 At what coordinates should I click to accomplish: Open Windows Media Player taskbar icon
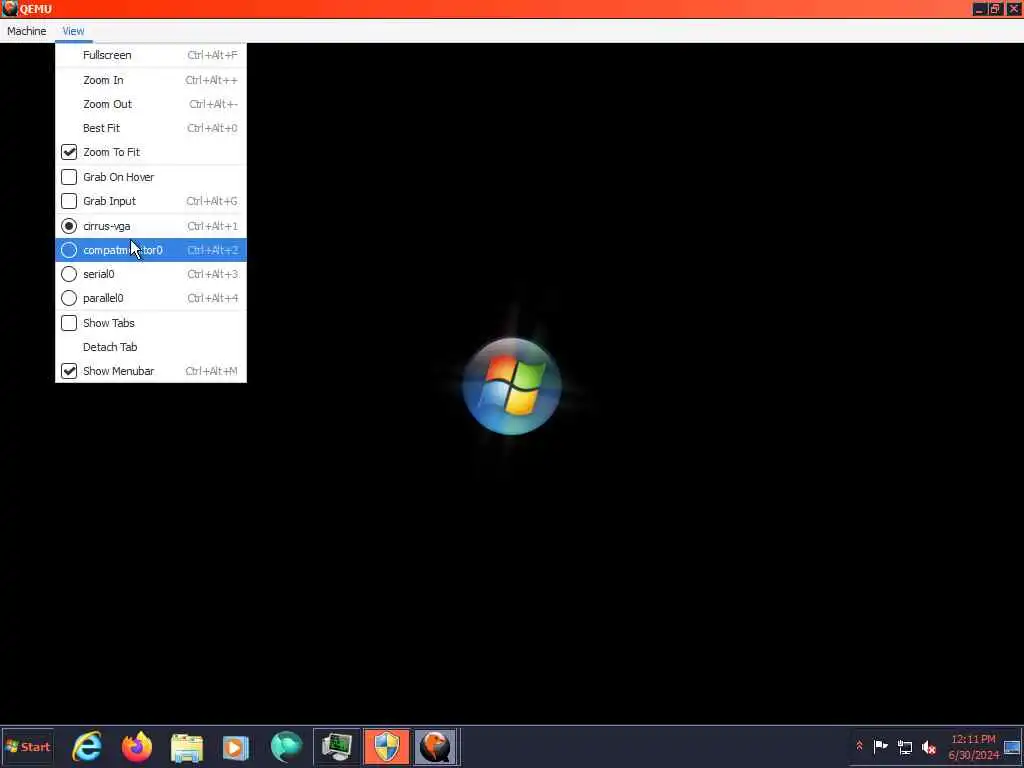(236, 747)
